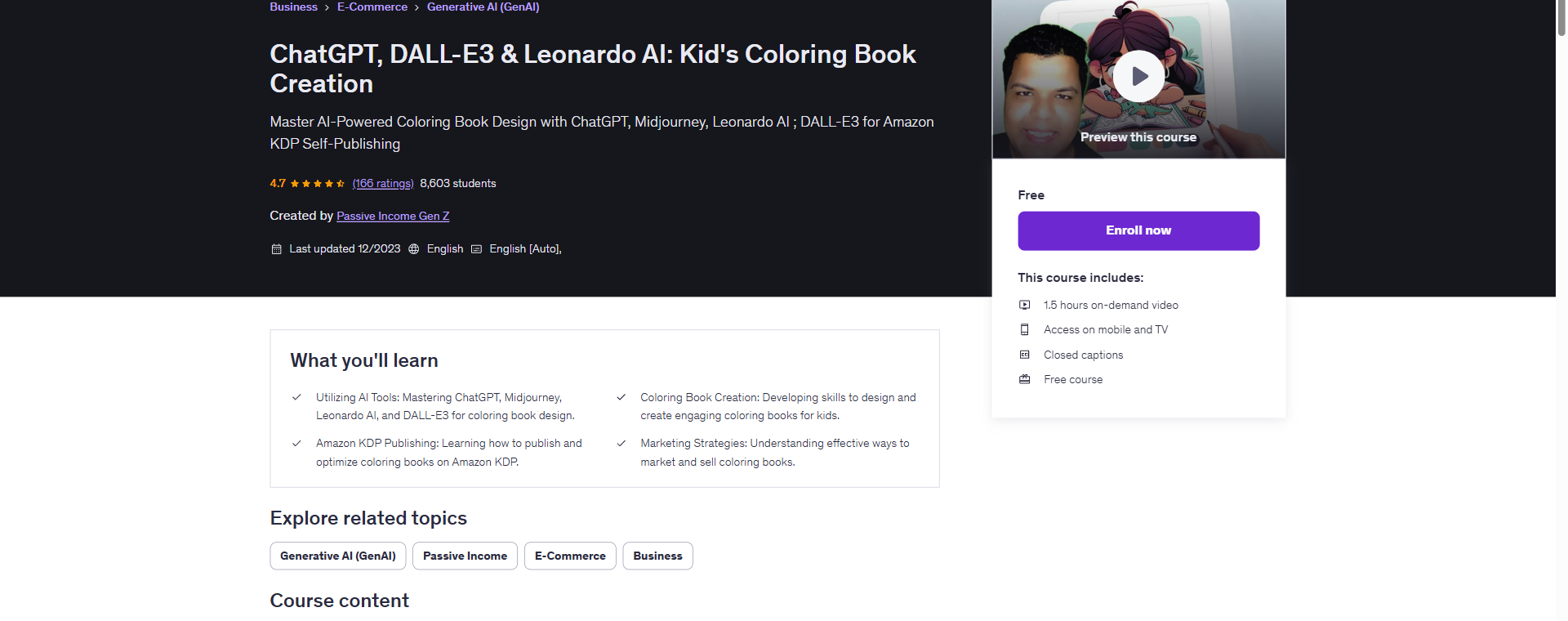Image resolution: width=1568 pixels, height=621 pixels.
Task: Click the gift icon beside Free course
Action: 1024,379
